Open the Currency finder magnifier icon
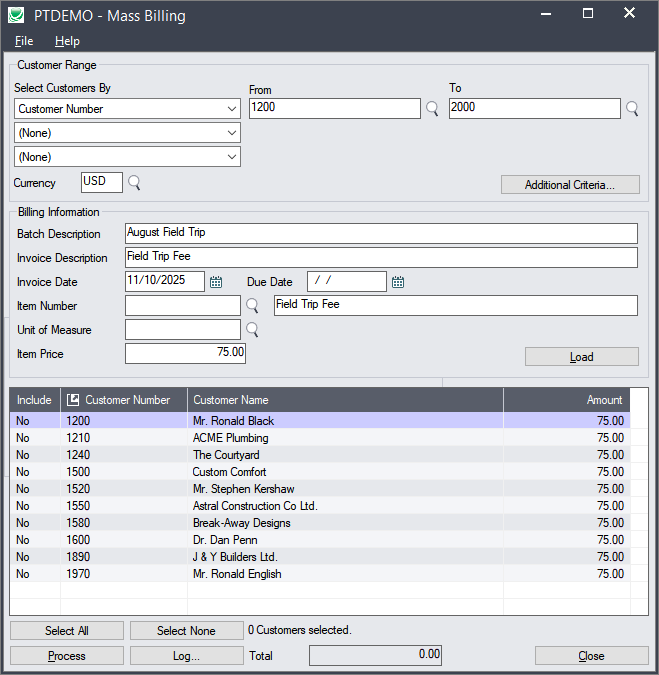Screen dimensions: 659x675 (x=134, y=182)
